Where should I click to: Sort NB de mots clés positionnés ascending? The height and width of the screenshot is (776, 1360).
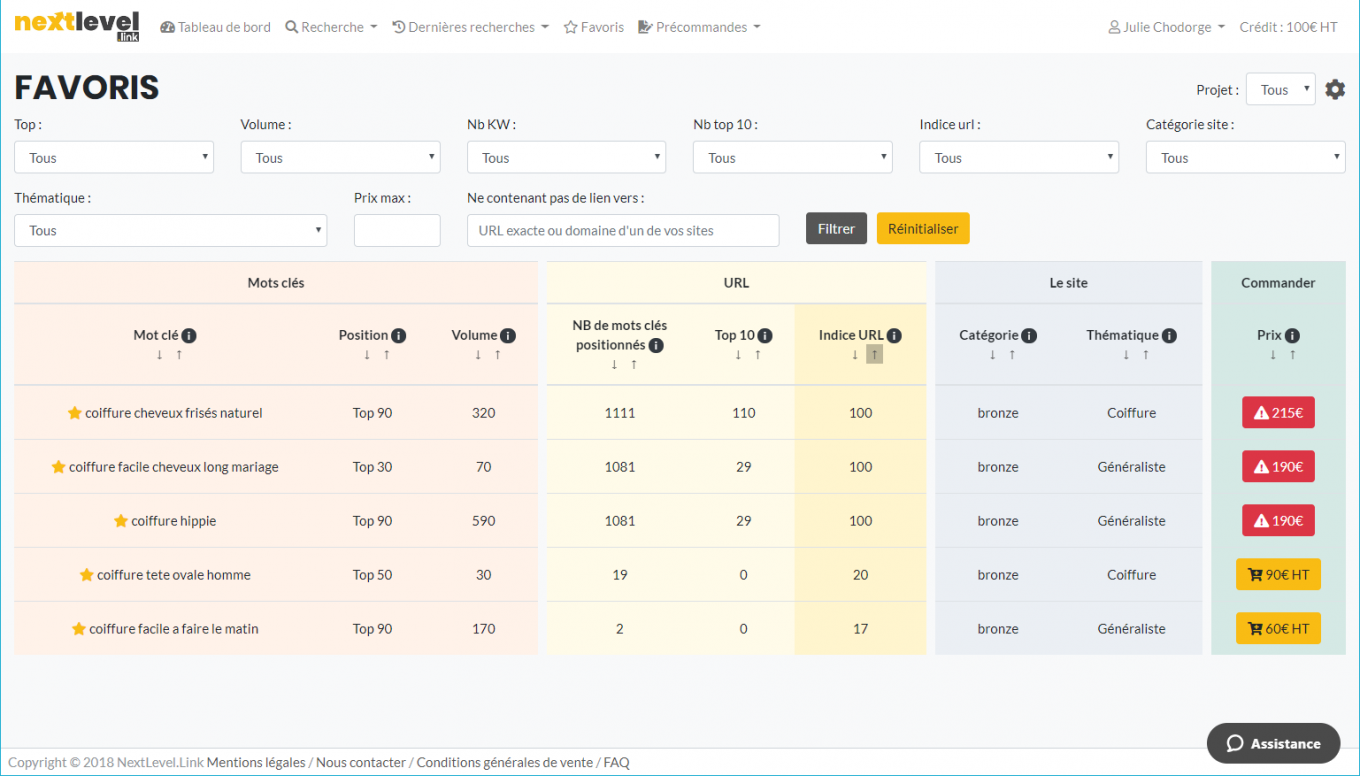coord(633,364)
